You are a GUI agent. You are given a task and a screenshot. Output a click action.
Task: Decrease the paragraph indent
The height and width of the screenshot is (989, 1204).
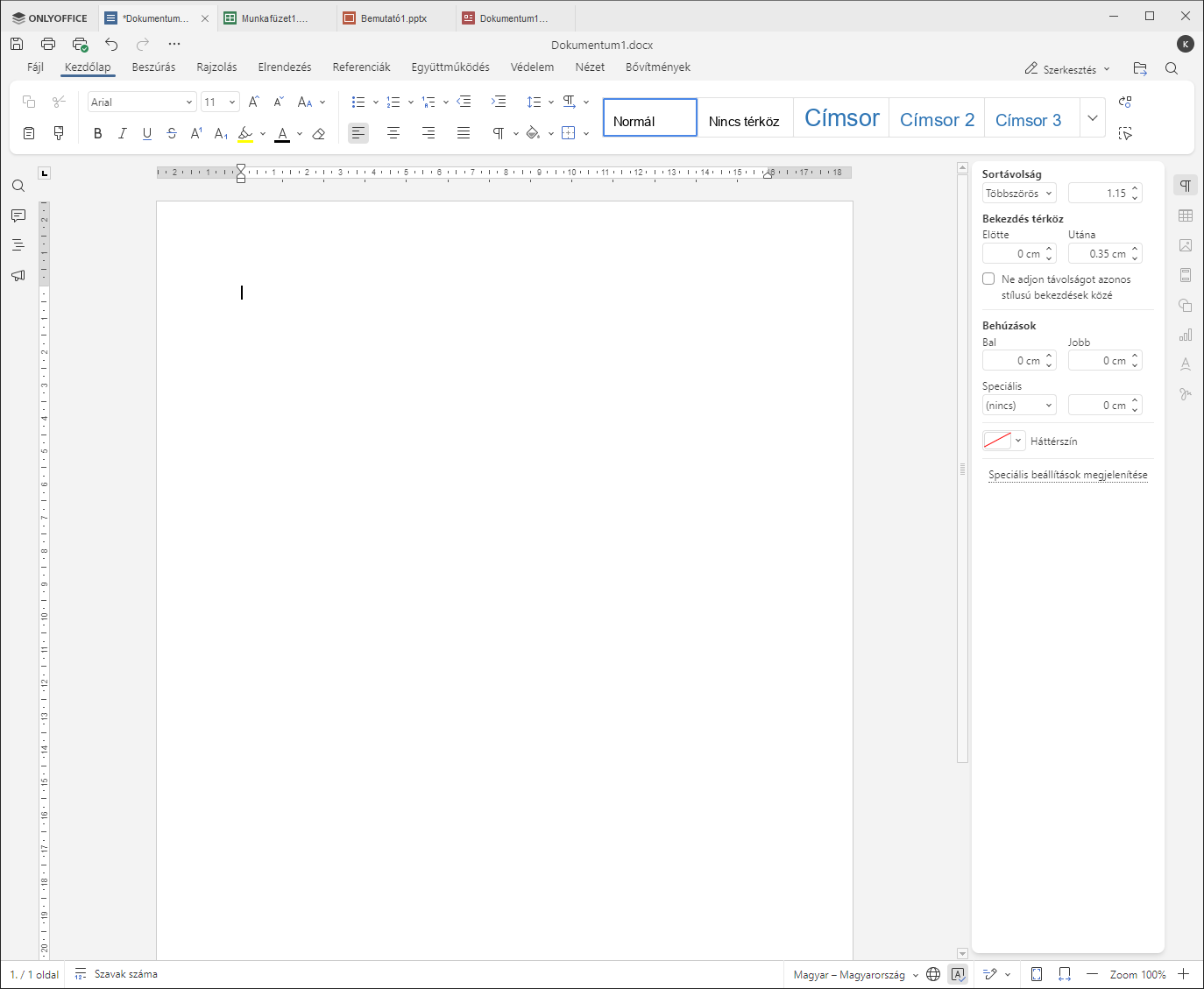[464, 102]
